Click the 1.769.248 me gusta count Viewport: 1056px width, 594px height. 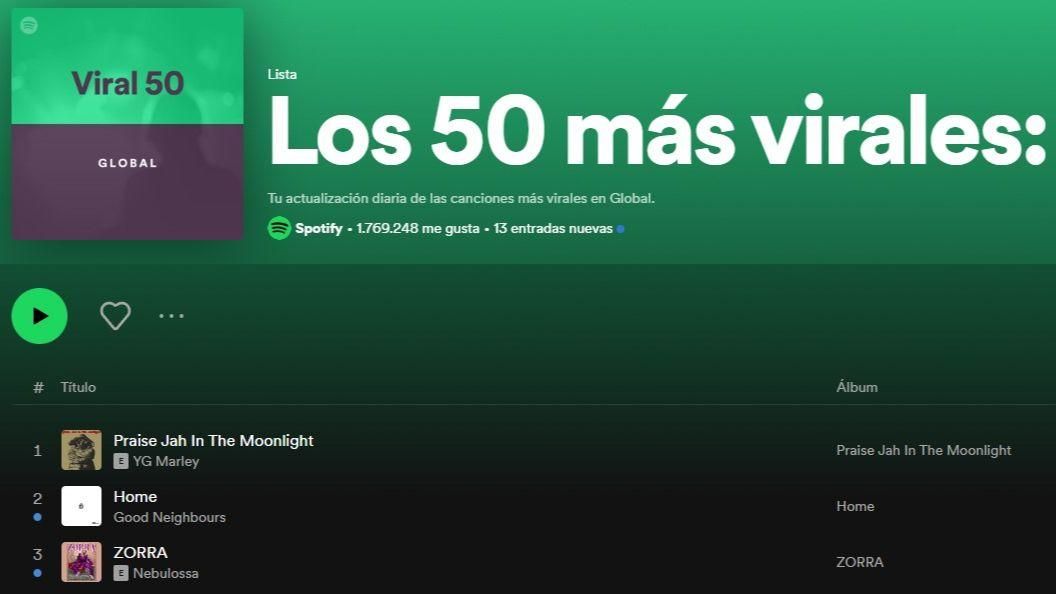coord(418,228)
